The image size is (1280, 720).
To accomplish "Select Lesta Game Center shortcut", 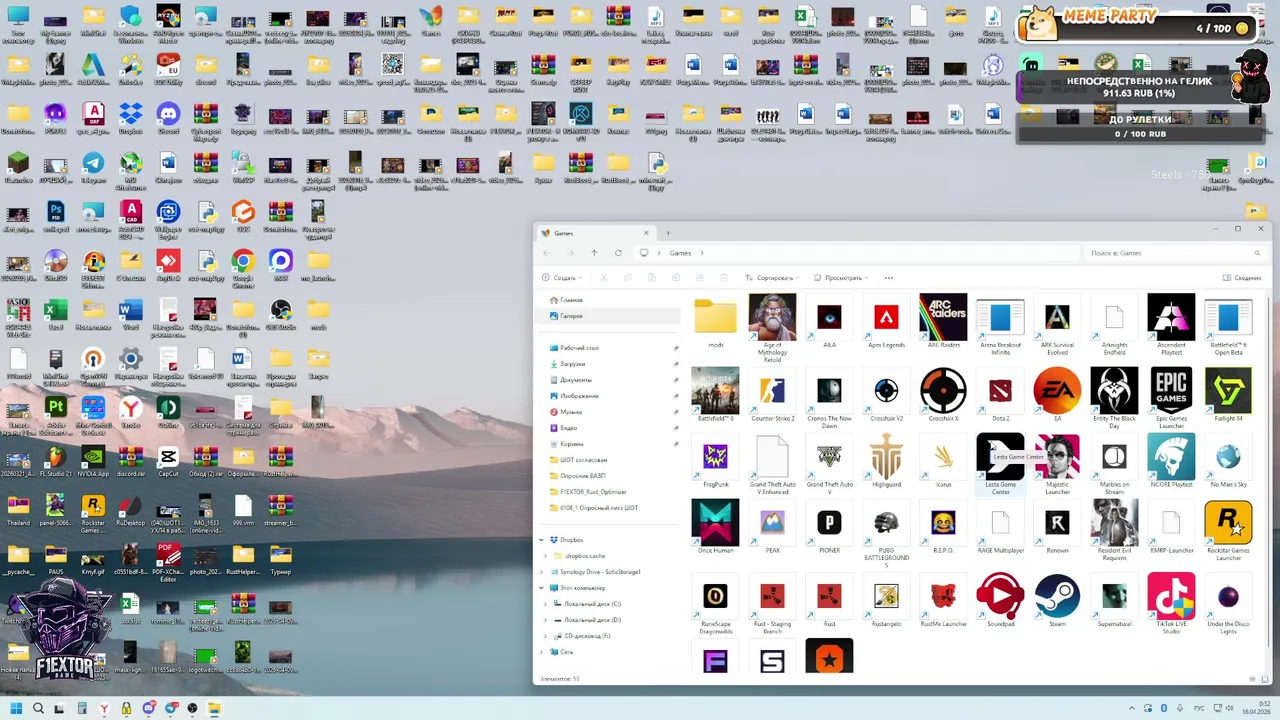I will coord(1000,464).
